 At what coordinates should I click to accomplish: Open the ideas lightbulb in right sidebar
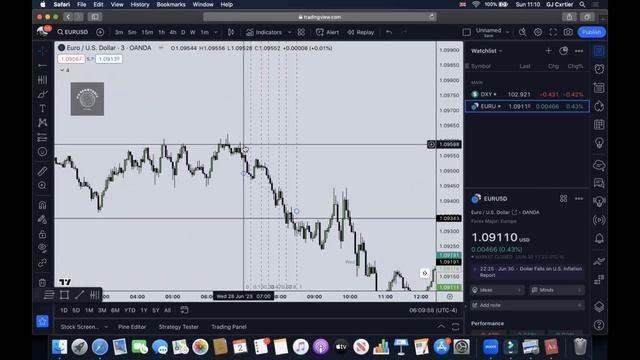tap(599, 143)
